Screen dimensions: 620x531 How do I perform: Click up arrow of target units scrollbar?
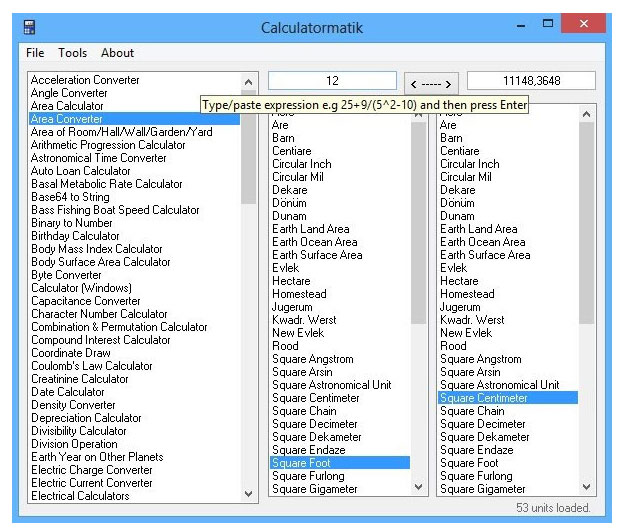586,114
